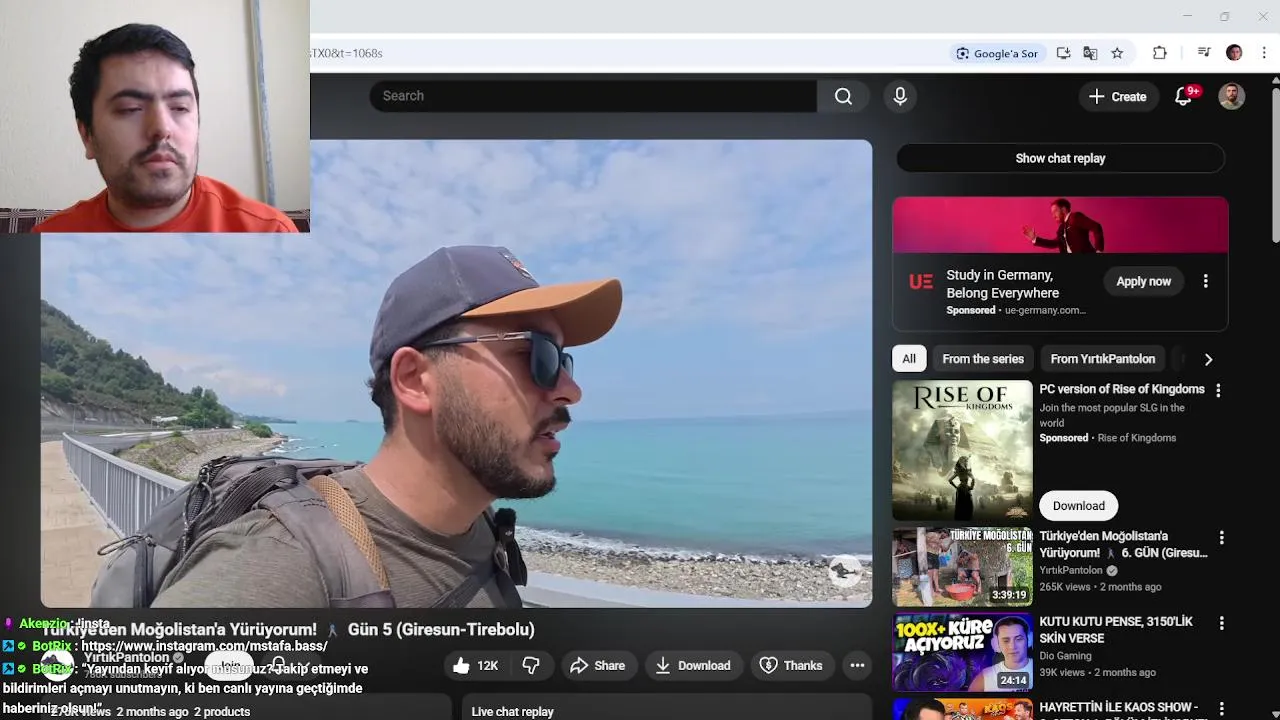
Task: Click the YırtıkPantolon channel name under 6. GÜN
Action: coord(1071,570)
